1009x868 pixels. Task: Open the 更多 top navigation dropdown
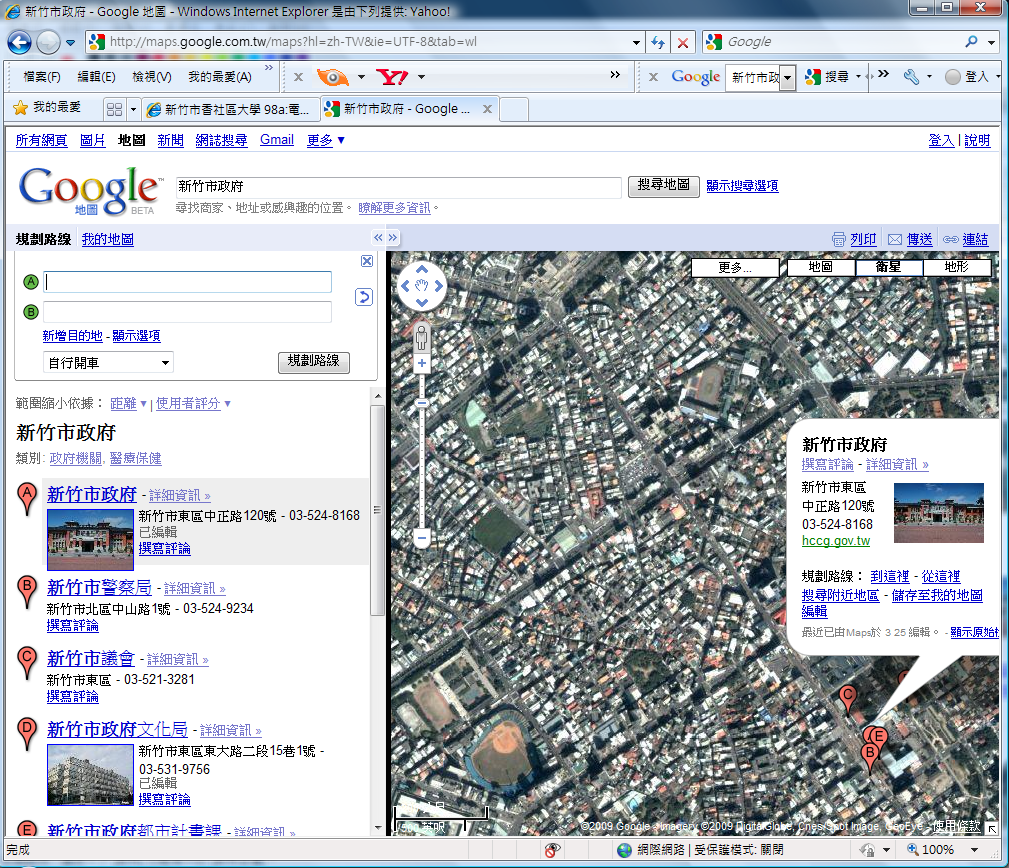click(326, 140)
